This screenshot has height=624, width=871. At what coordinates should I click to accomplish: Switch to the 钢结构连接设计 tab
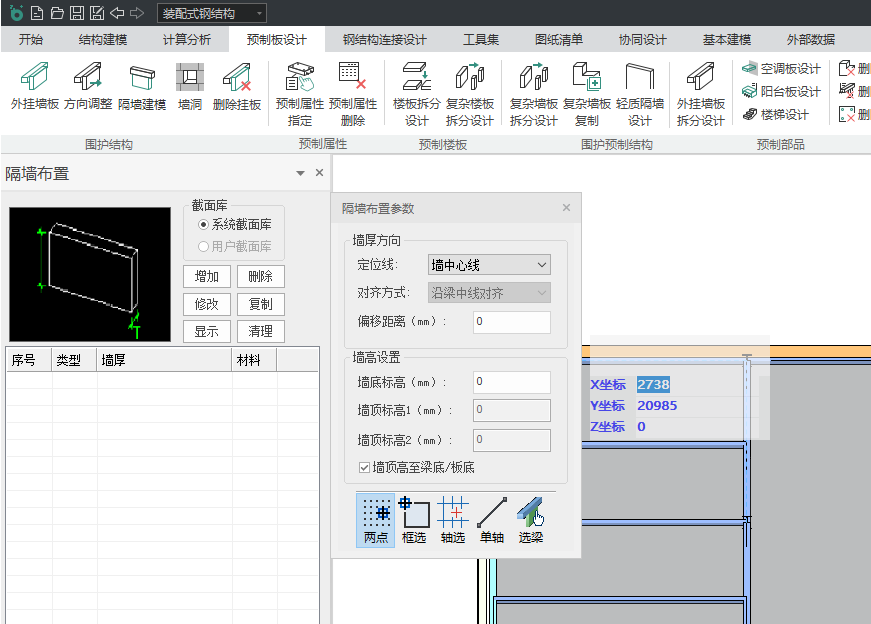[x=384, y=40]
